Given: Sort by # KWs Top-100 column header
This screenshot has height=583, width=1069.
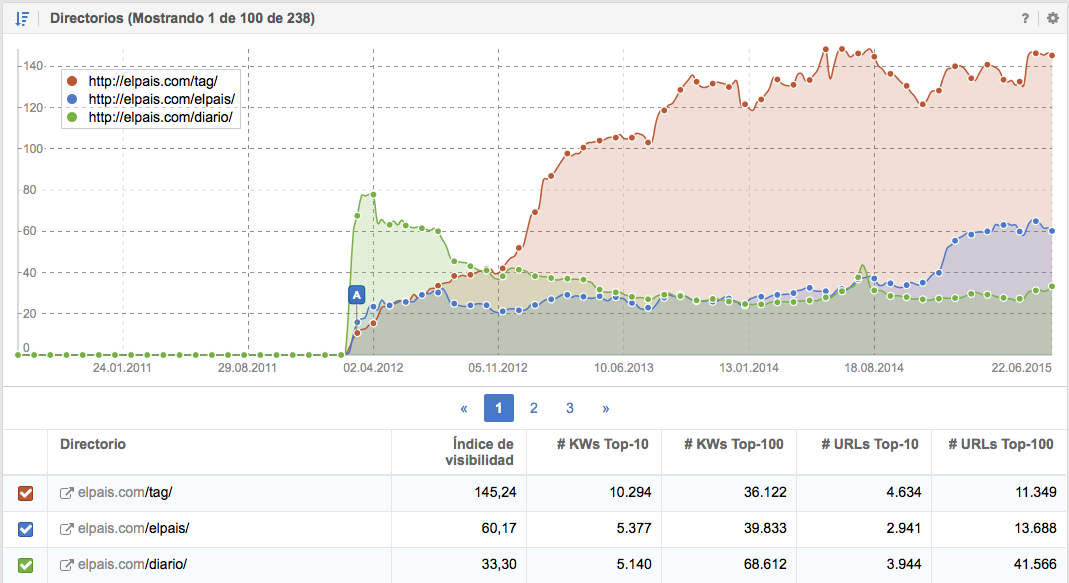Looking at the screenshot, I should 733,444.
